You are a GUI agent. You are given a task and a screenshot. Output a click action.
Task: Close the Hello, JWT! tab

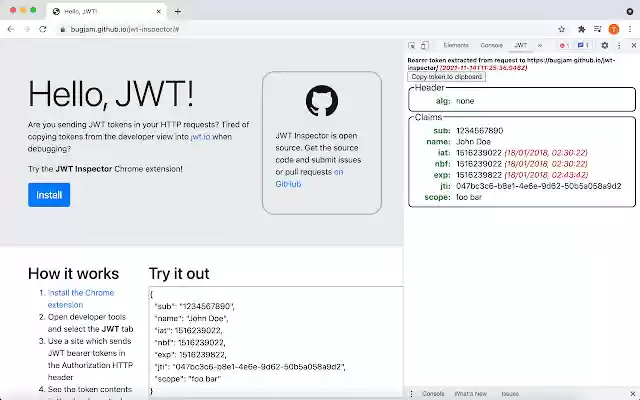click(159, 11)
